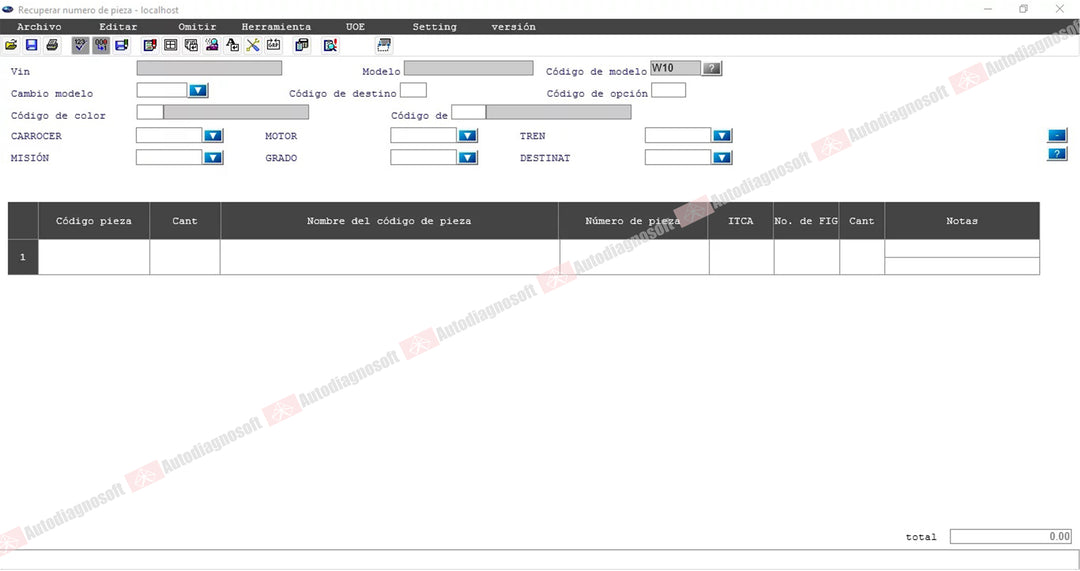Click the No. de FIG column header

click(x=807, y=221)
